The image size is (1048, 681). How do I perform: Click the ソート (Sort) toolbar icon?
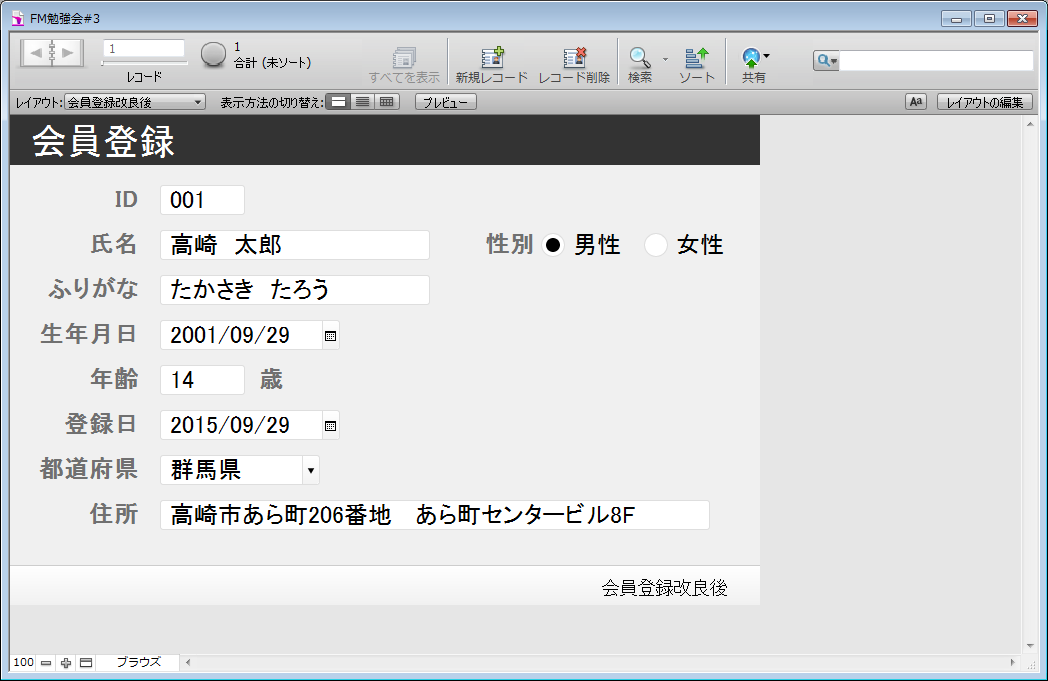click(697, 58)
